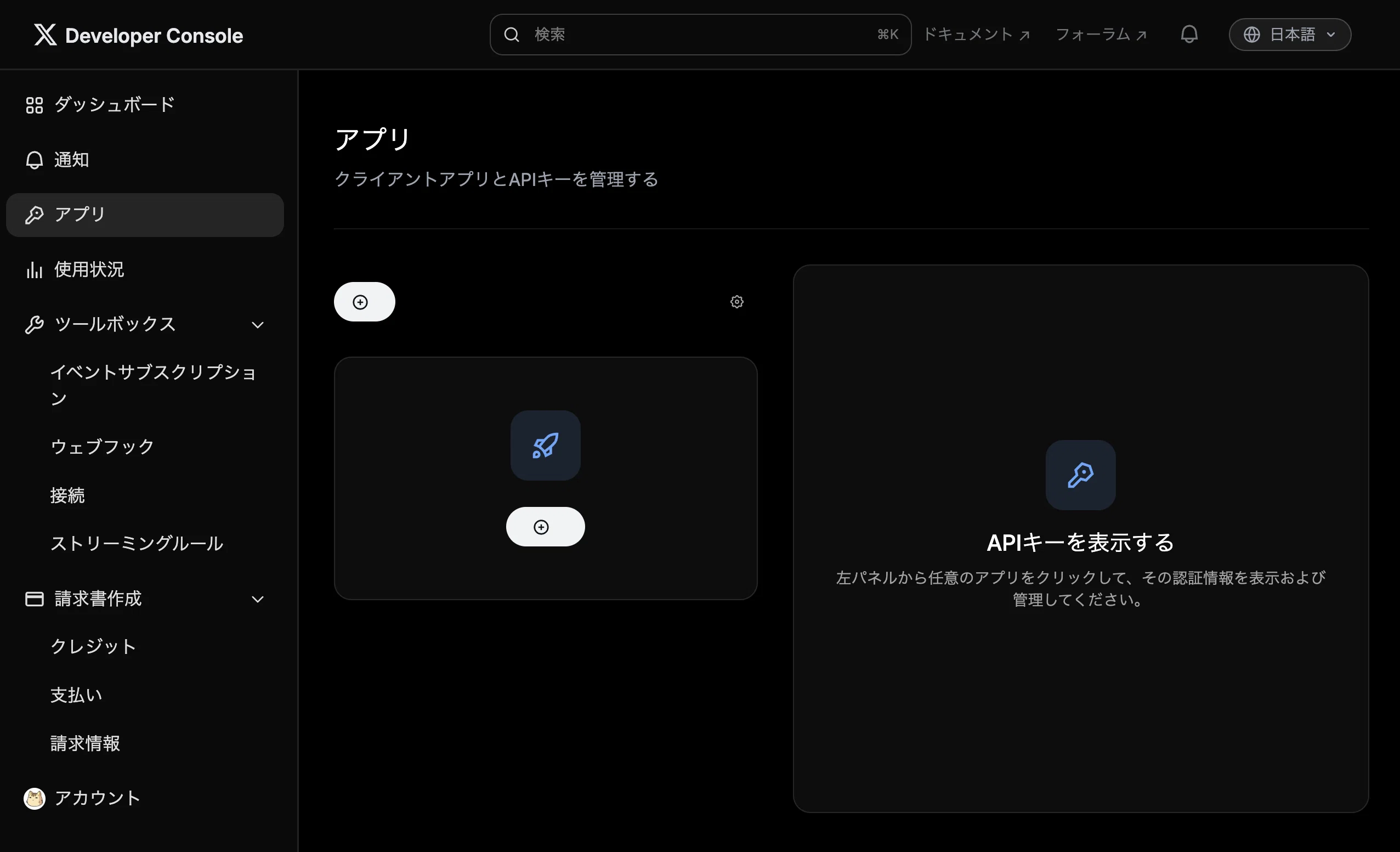Open ウェブフック in sidebar
Image resolution: width=1400 pixels, height=852 pixels.
pos(103,447)
